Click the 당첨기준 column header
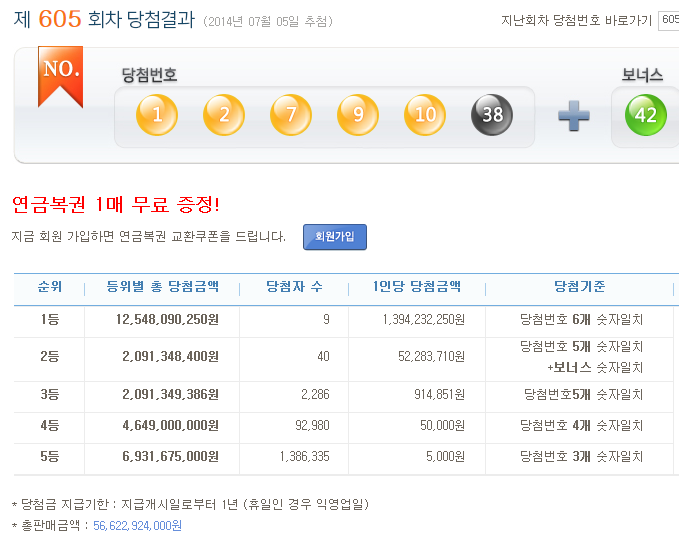 (x=579, y=286)
